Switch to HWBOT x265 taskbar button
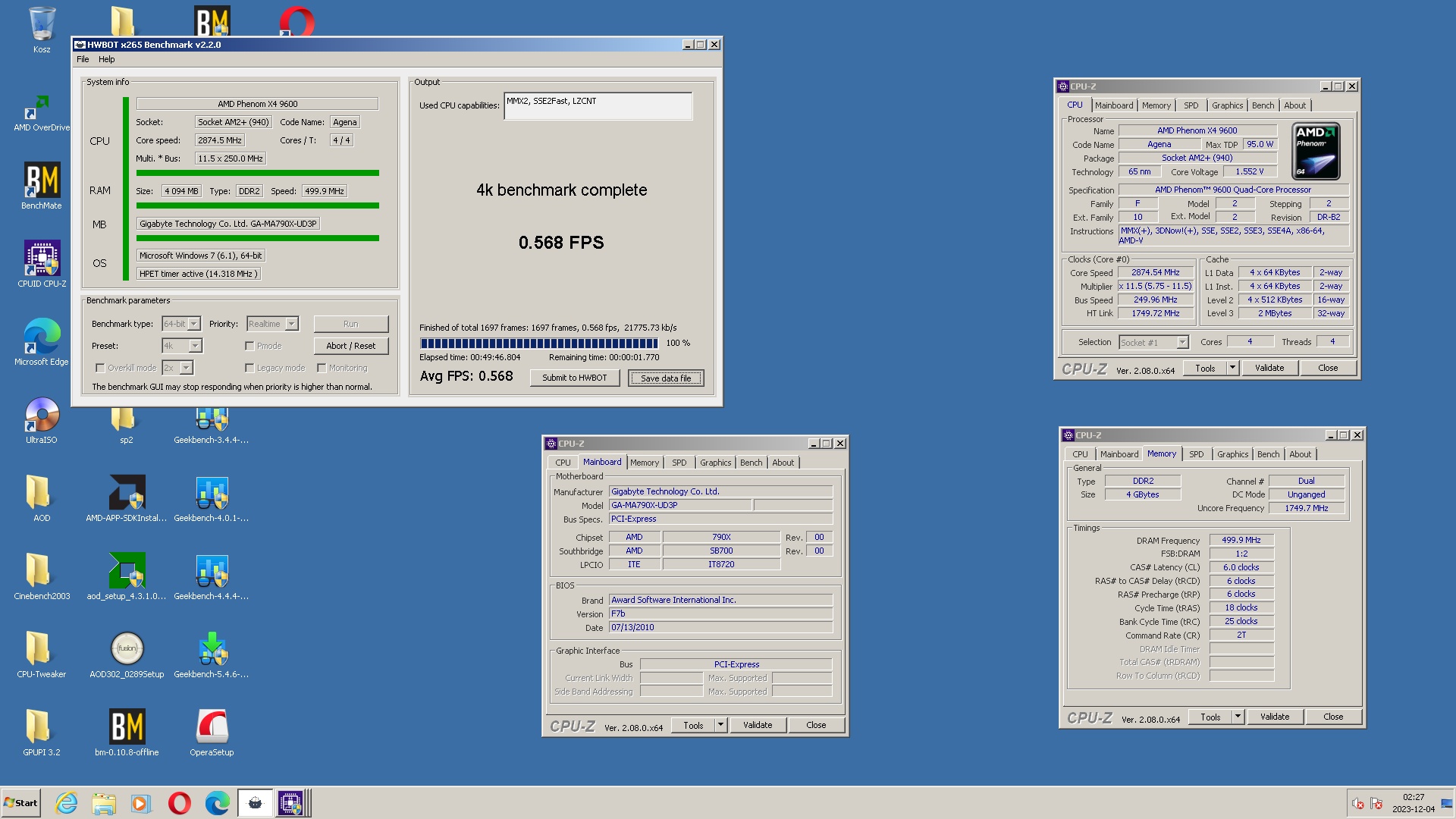The width and height of the screenshot is (1456, 819). pos(256,803)
